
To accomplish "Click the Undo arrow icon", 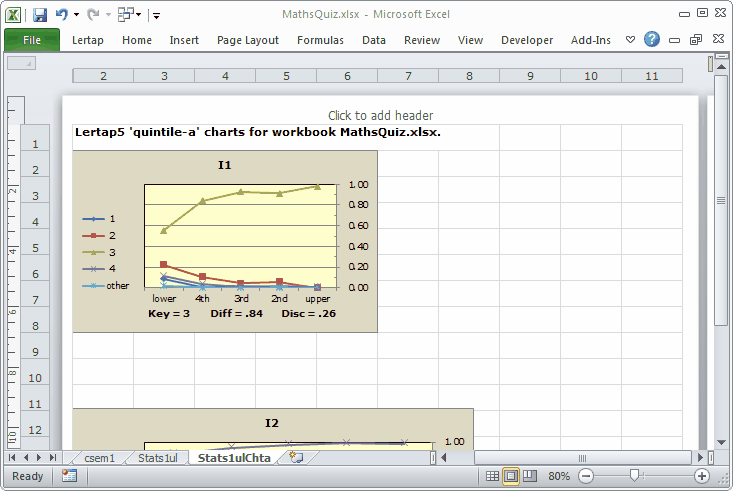I will click(62, 15).
